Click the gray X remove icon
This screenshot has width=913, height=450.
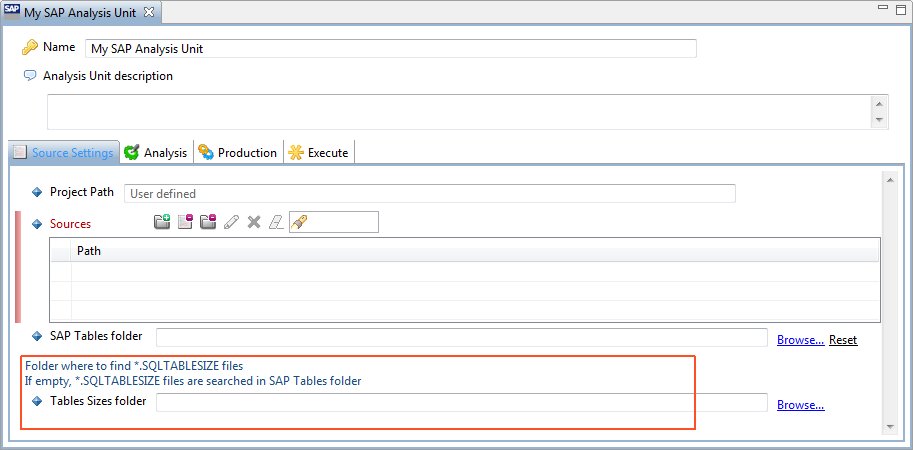coord(253,222)
